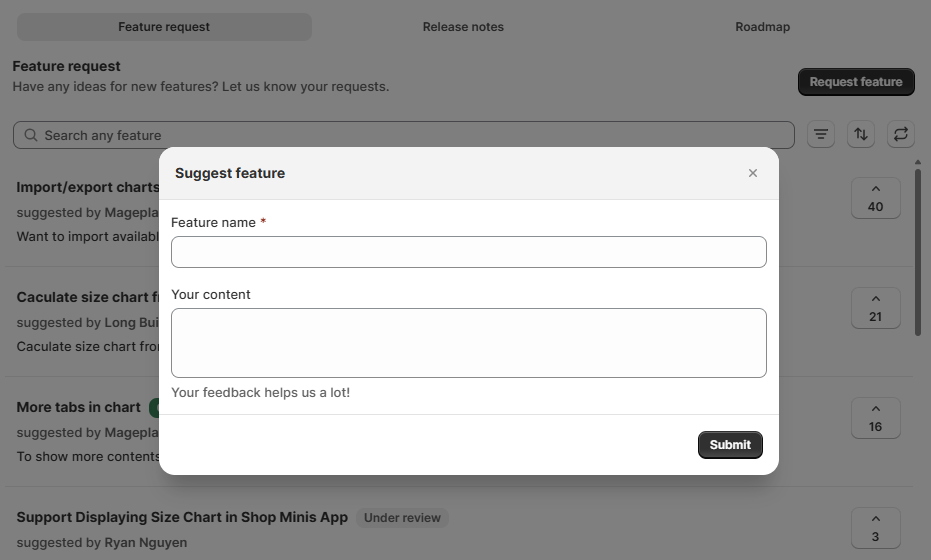Click the Caculate size chart title

coord(88,297)
